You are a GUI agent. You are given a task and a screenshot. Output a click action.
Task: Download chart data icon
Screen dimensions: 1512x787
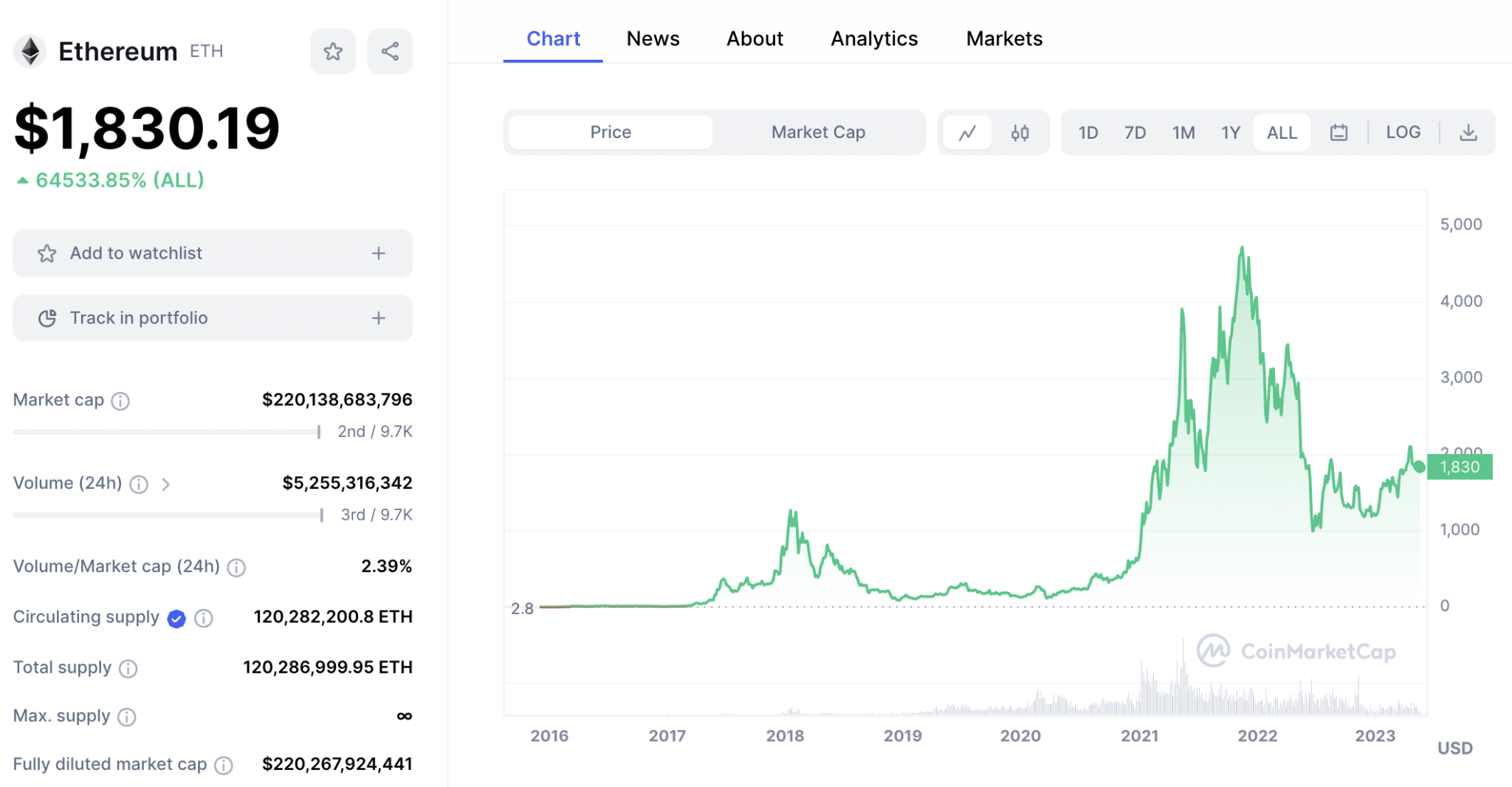click(1468, 133)
